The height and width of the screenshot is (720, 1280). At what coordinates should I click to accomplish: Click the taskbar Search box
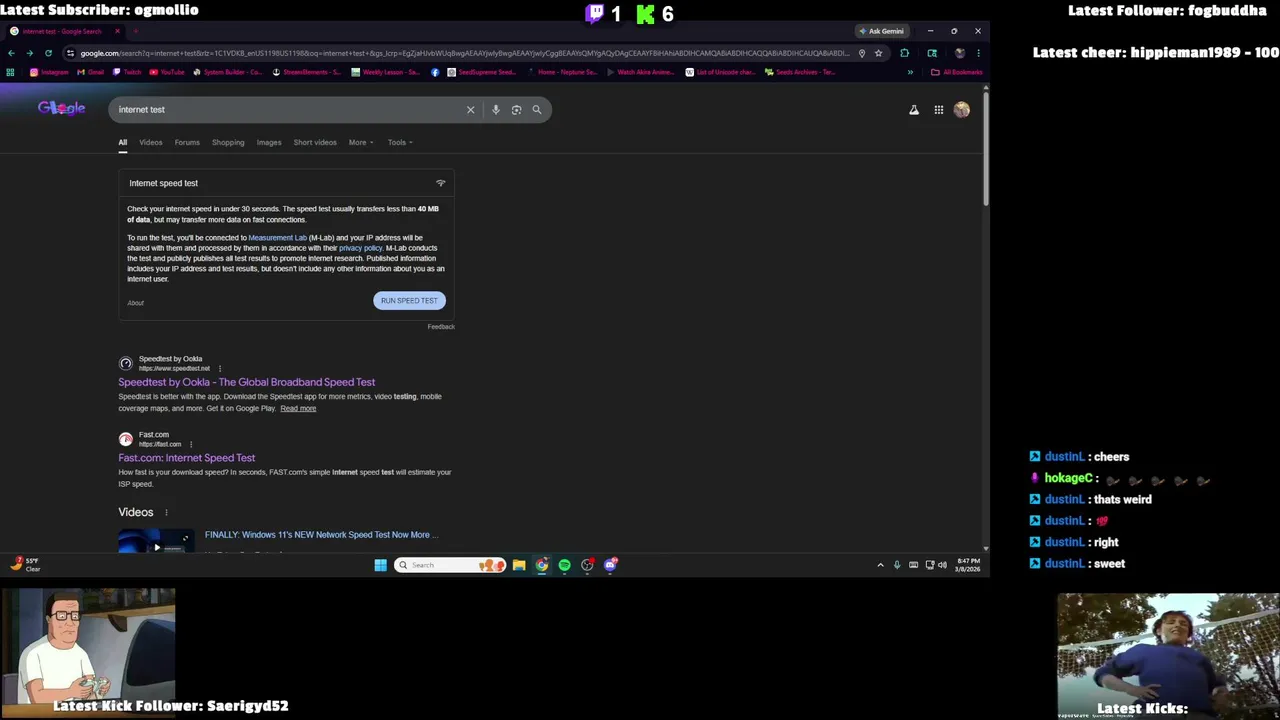[x=450, y=565]
